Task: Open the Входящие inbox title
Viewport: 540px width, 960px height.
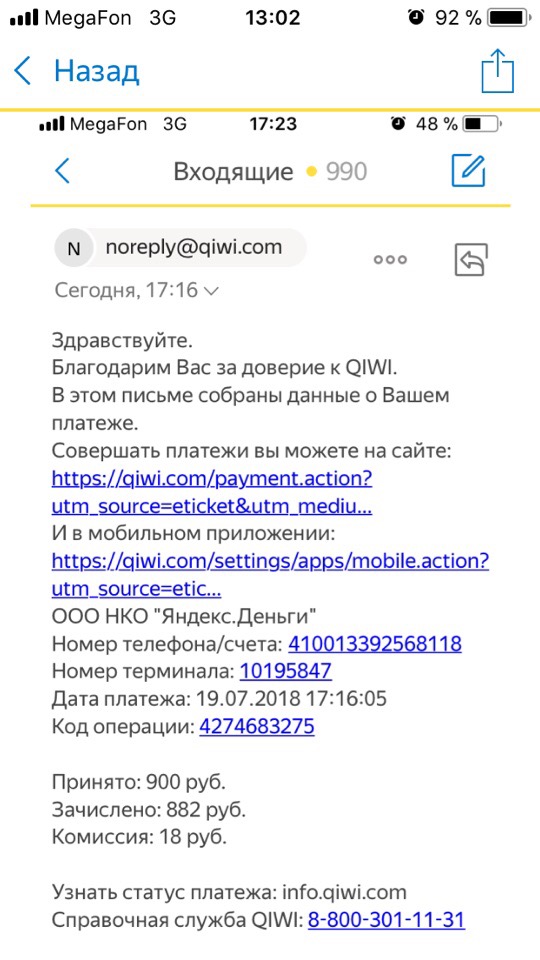Action: 234,172
